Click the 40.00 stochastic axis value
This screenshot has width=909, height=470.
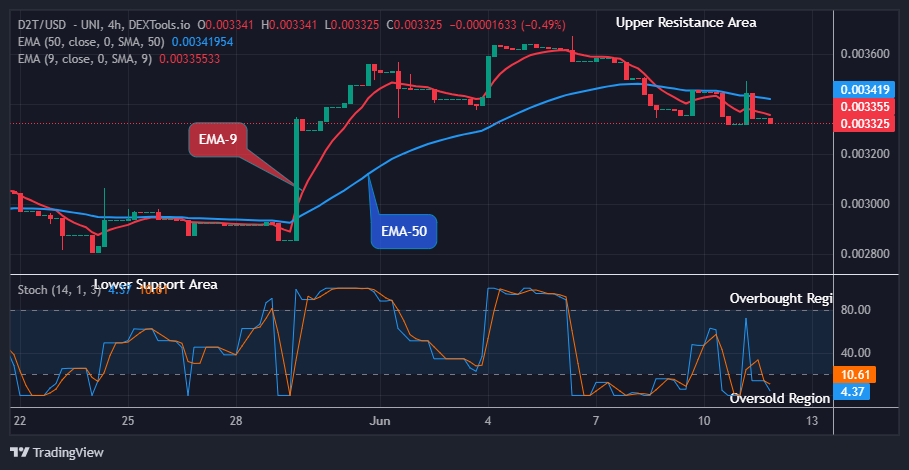[856, 352]
